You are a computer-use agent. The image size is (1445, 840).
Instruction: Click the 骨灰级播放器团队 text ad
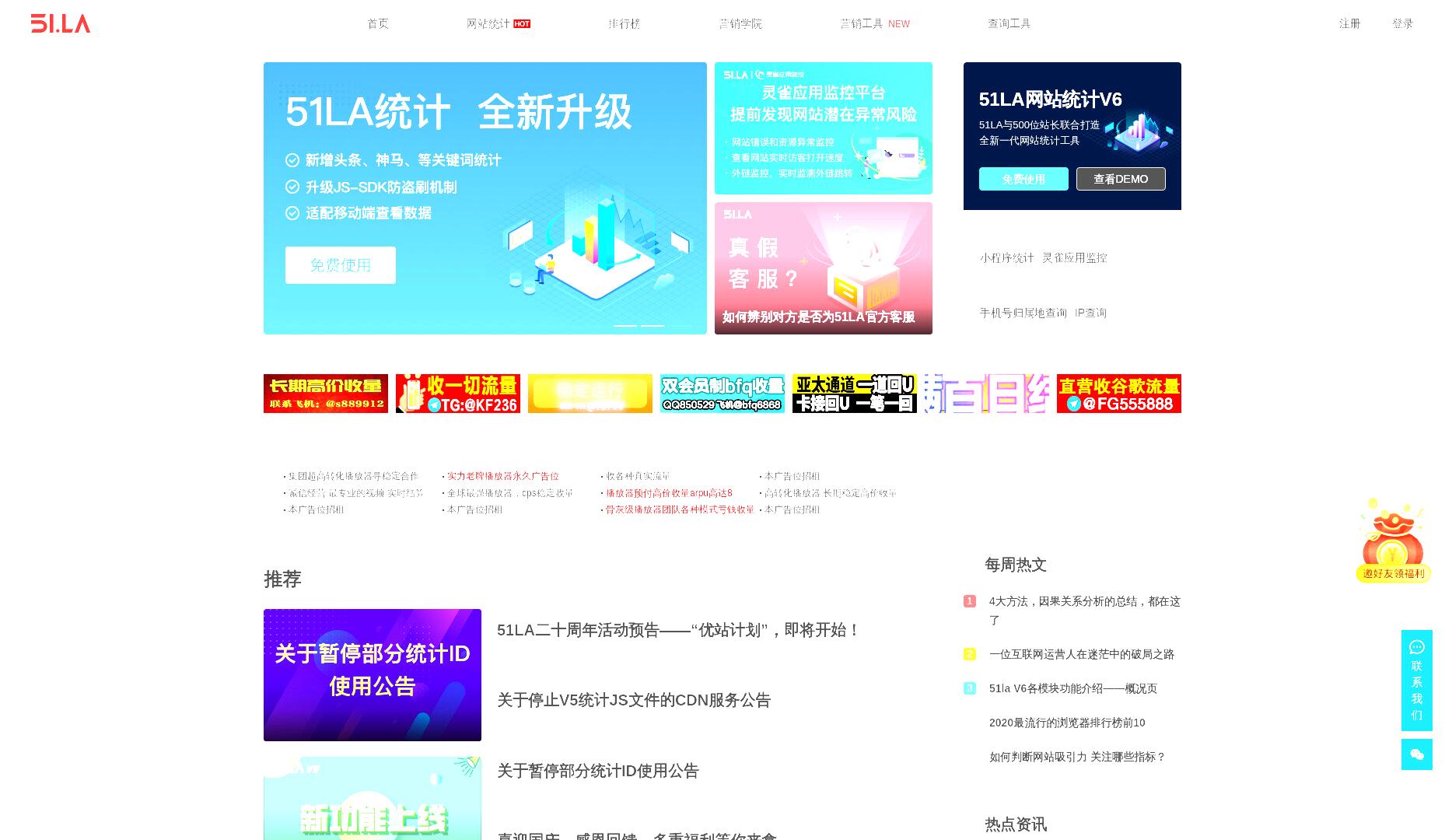pos(680,509)
